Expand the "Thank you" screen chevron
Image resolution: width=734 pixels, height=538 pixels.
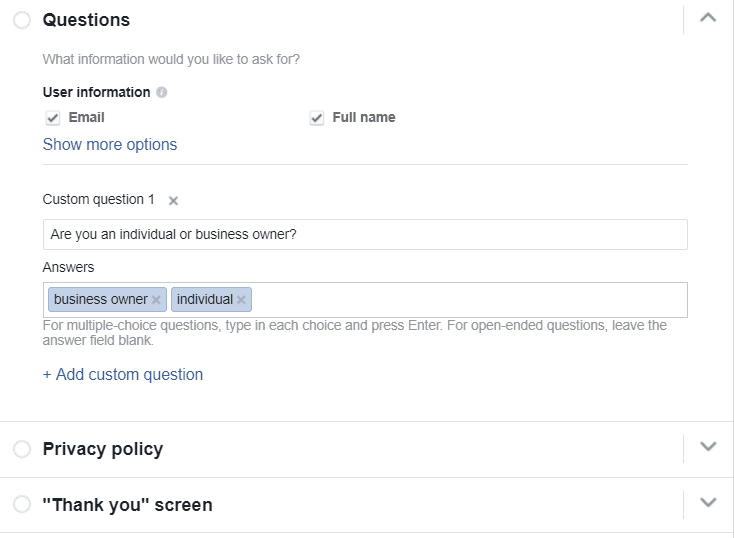point(708,503)
